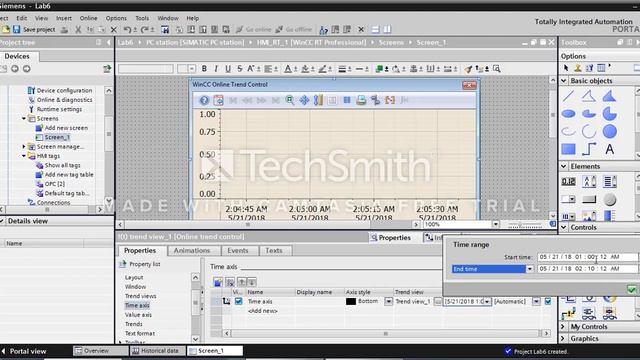Select the round button element
Image resolution: width=640 pixels, height=360 pixels.
tap(609, 199)
